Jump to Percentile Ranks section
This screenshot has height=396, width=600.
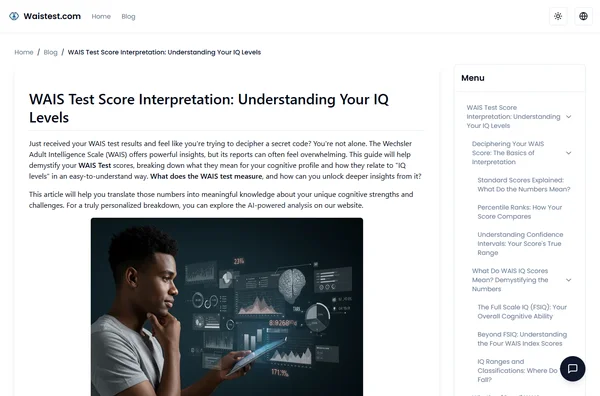(x=520, y=212)
